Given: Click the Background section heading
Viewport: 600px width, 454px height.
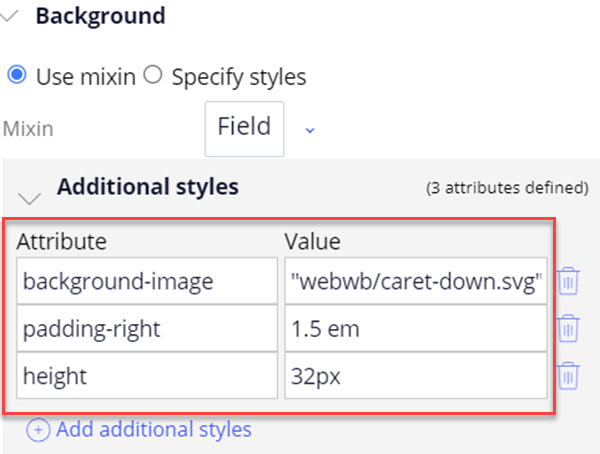Looking at the screenshot, I should 101,16.
